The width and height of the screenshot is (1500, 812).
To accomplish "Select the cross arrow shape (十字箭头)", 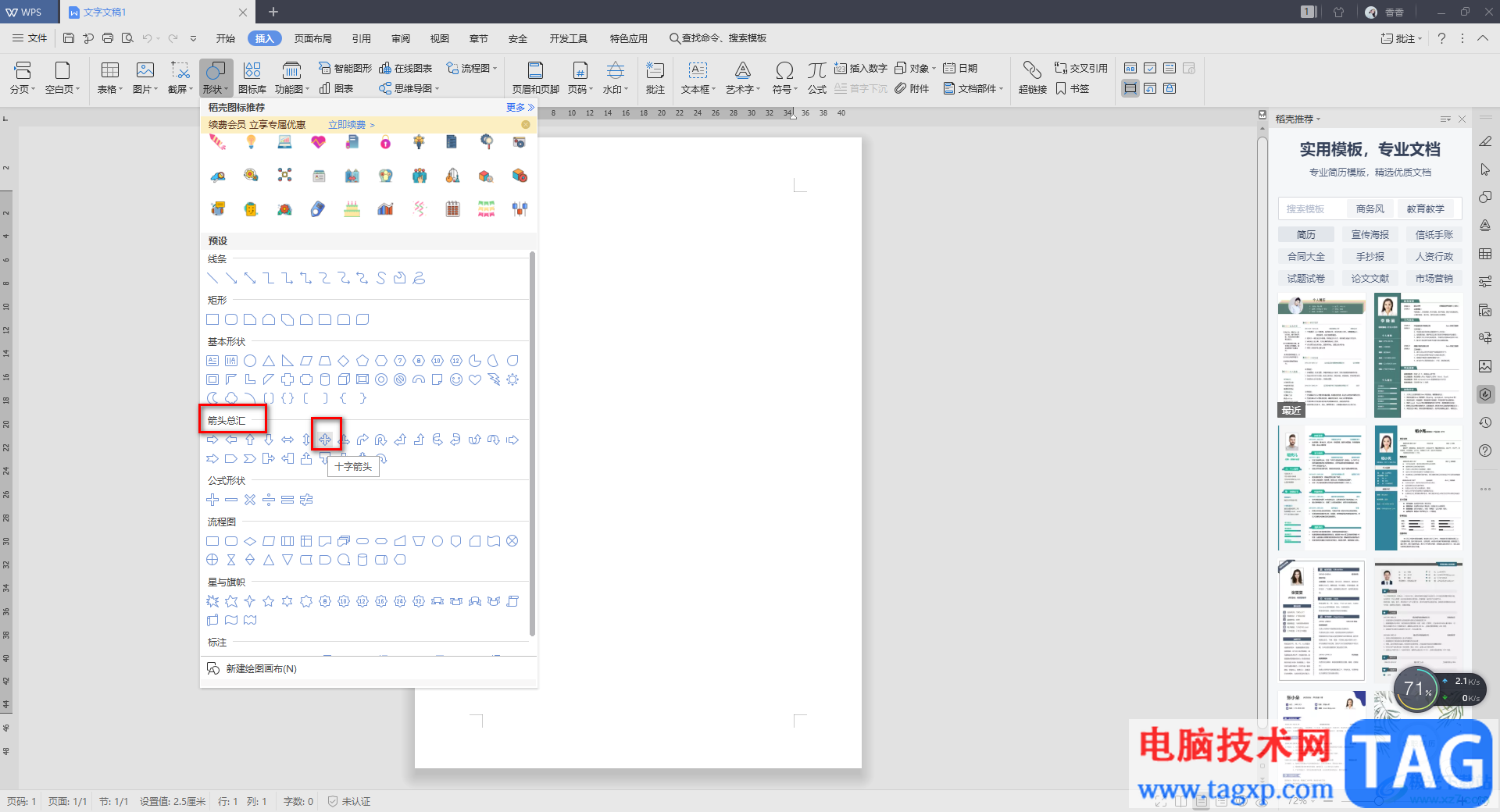I will coord(325,440).
